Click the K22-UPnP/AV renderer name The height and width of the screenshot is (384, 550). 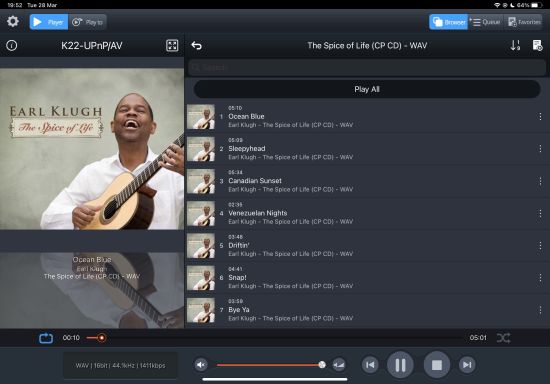pos(92,46)
